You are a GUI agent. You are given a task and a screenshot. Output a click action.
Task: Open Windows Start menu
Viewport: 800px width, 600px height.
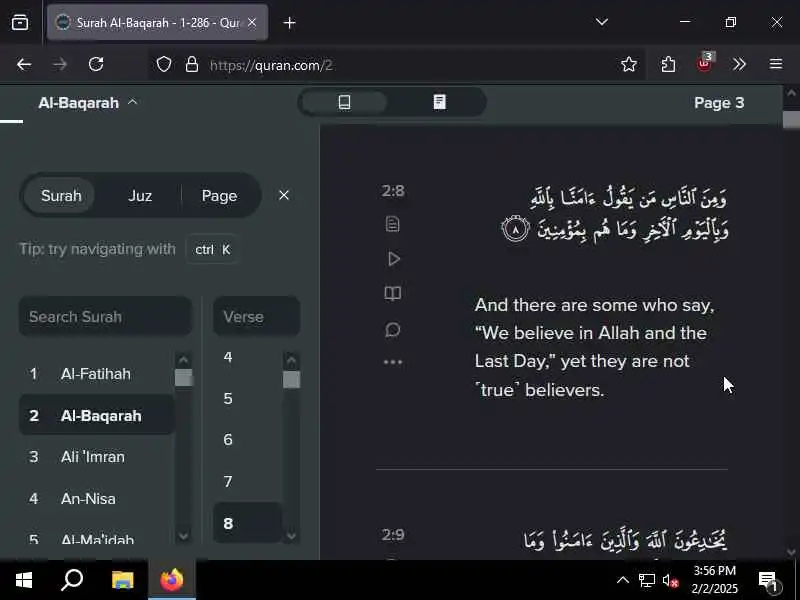tap(23, 580)
